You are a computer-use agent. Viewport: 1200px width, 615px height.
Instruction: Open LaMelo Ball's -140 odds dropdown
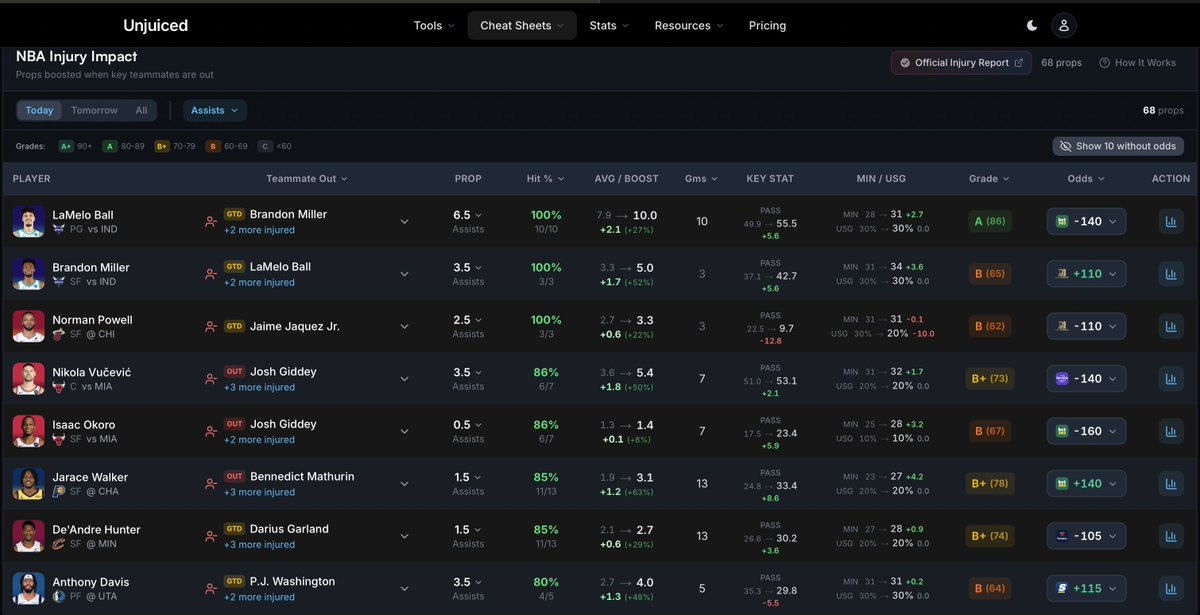tap(1087, 222)
